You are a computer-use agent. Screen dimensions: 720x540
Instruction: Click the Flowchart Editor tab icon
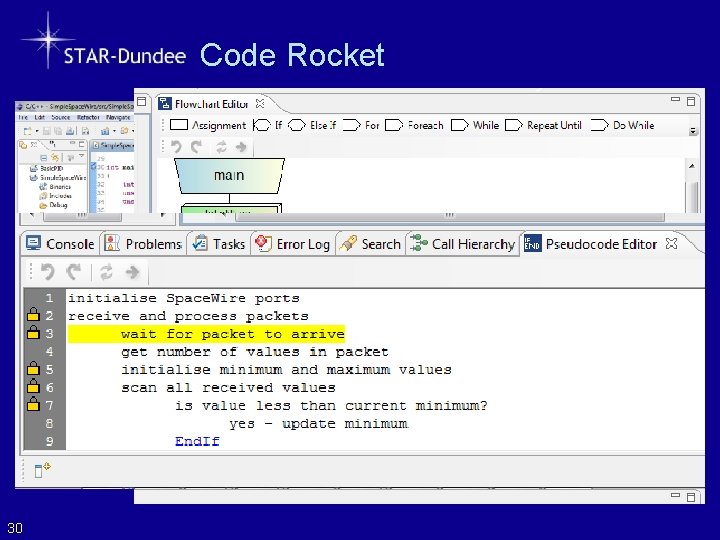pyautogui.click(x=164, y=103)
